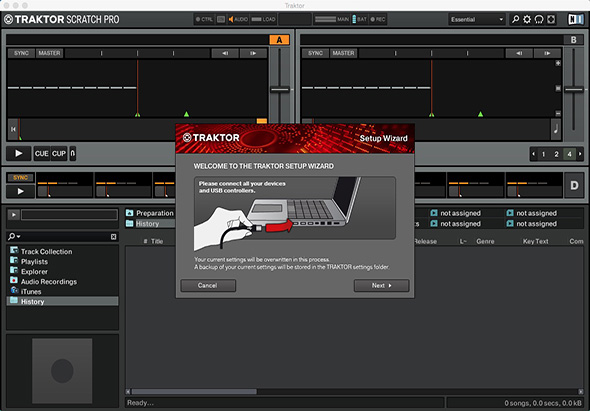Cancel the Traktor Setup Wizard

pyautogui.click(x=208, y=286)
